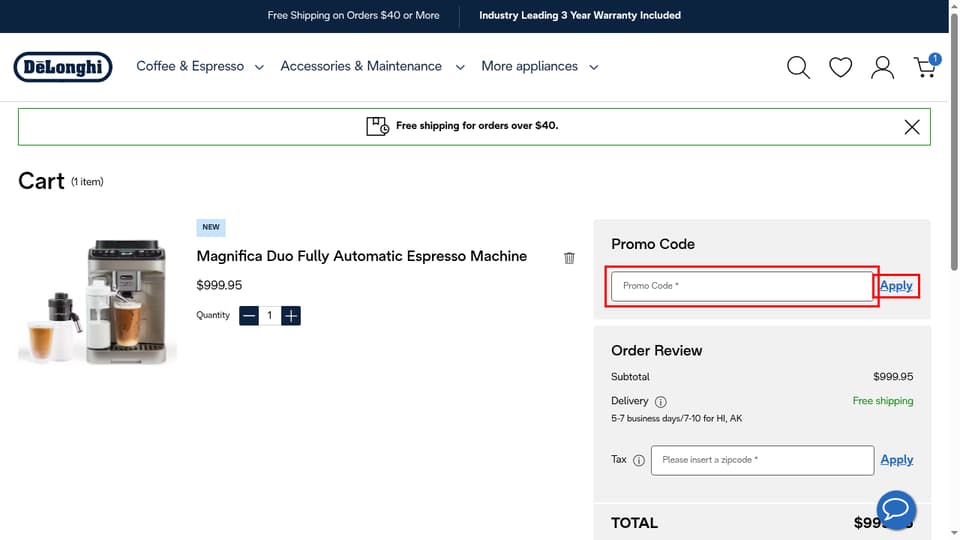Image resolution: width=960 pixels, height=540 pixels.
Task: Decrease quantity with minus button
Action: click(x=249, y=316)
